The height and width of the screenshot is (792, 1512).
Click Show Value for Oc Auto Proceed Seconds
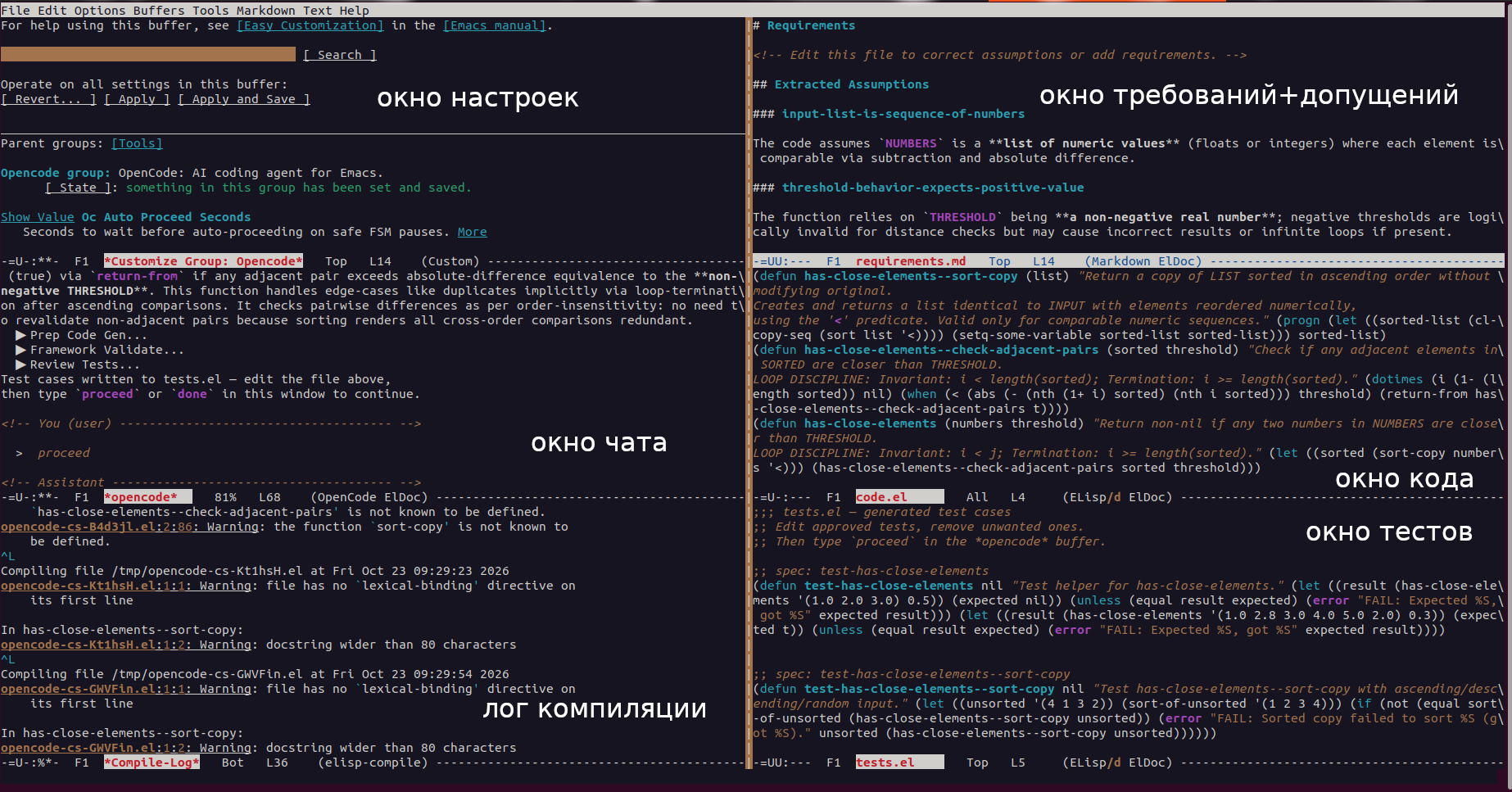click(38, 217)
